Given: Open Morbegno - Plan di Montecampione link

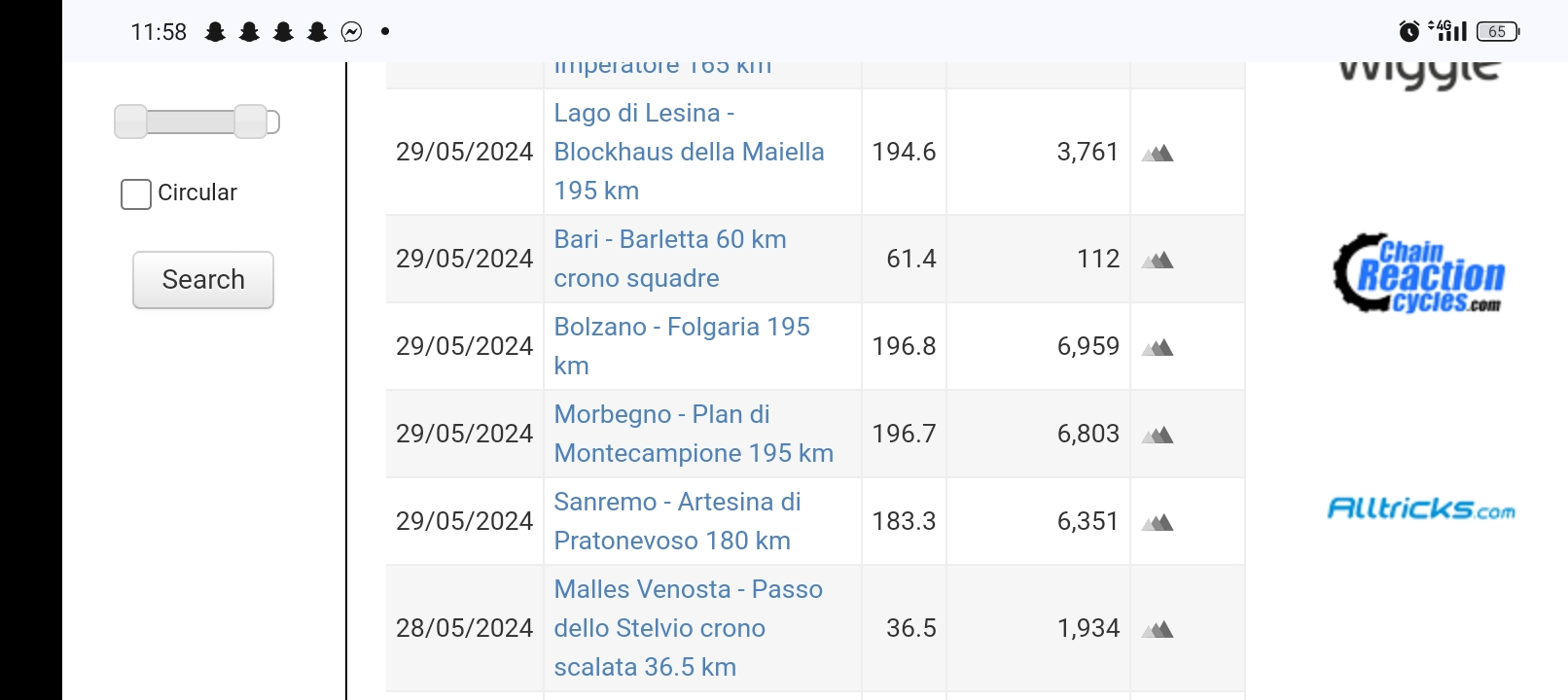Looking at the screenshot, I should click(694, 434).
